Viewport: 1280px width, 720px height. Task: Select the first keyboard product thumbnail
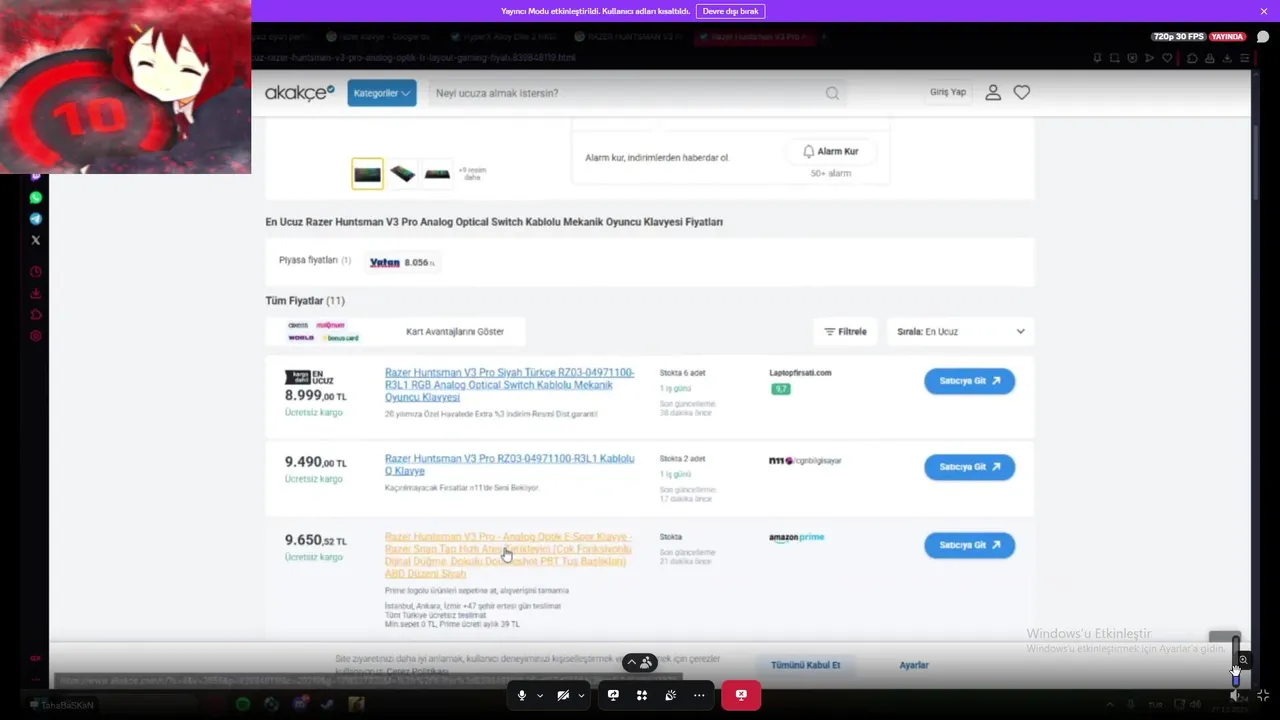point(367,174)
